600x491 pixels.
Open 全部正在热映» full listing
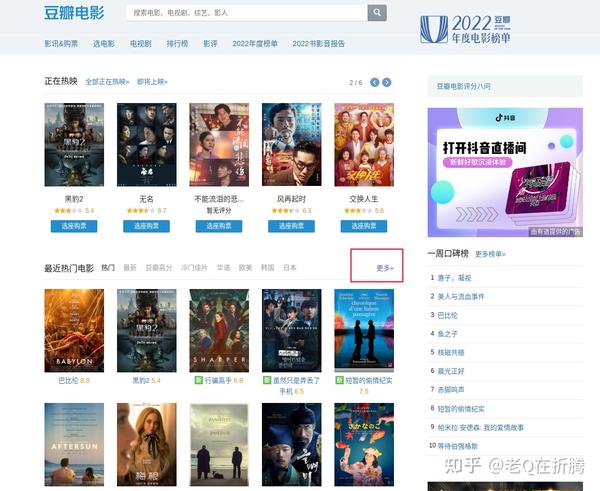[x=107, y=82]
